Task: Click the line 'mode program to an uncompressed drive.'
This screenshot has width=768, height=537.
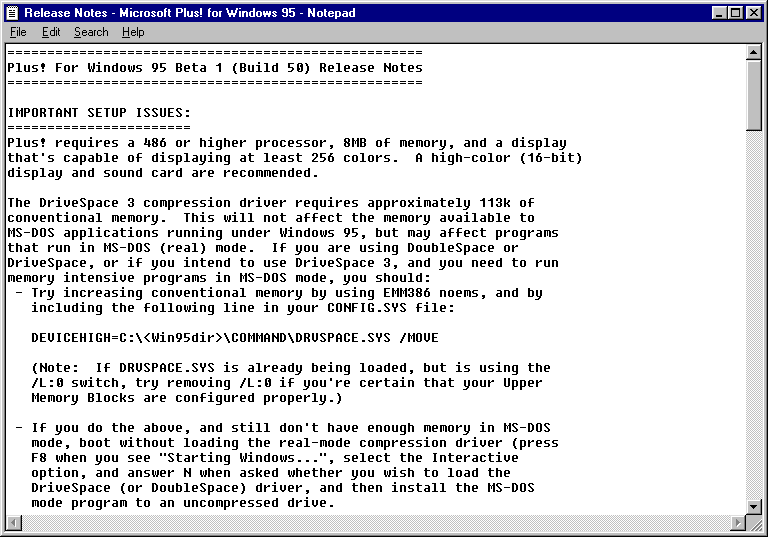Action: click(183, 503)
